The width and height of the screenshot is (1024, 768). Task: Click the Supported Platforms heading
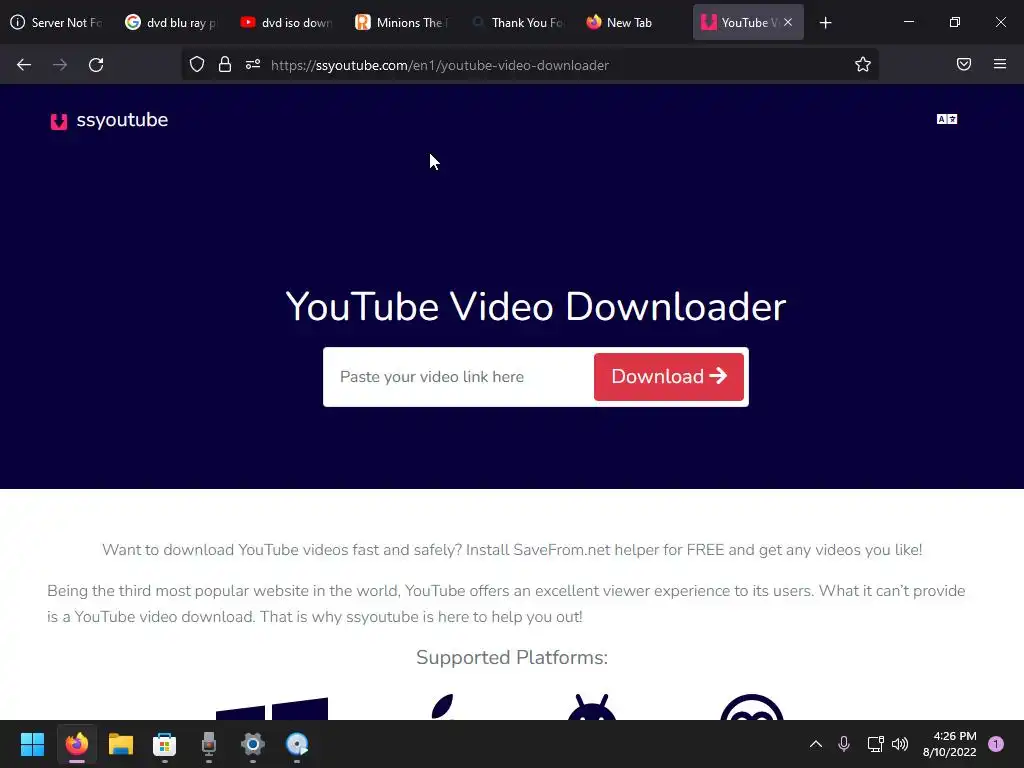point(512,657)
